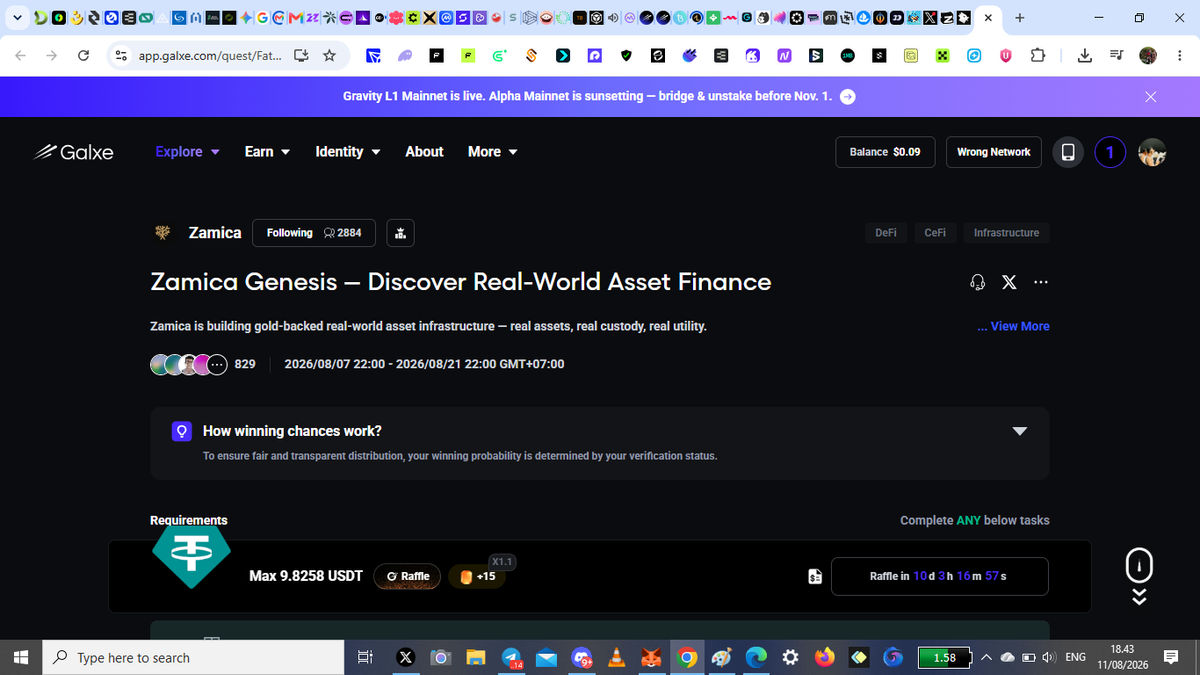Open File Explorer from the taskbar
Viewport: 1200px width, 675px height.
pyautogui.click(x=475, y=657)
